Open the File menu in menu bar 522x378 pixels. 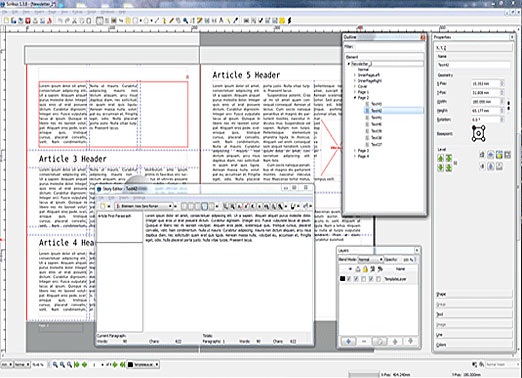click(5, 12)
